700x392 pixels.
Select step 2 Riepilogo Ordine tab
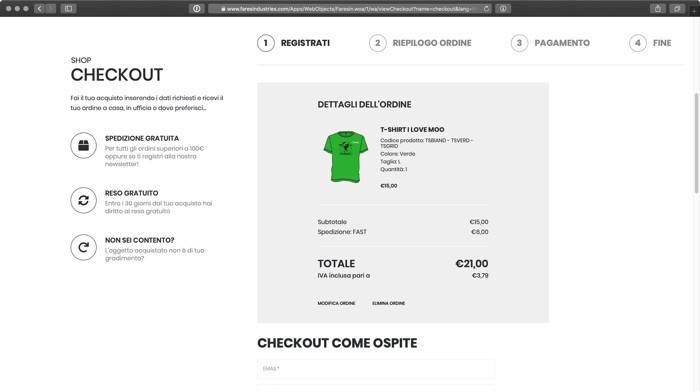click(420, 43)
